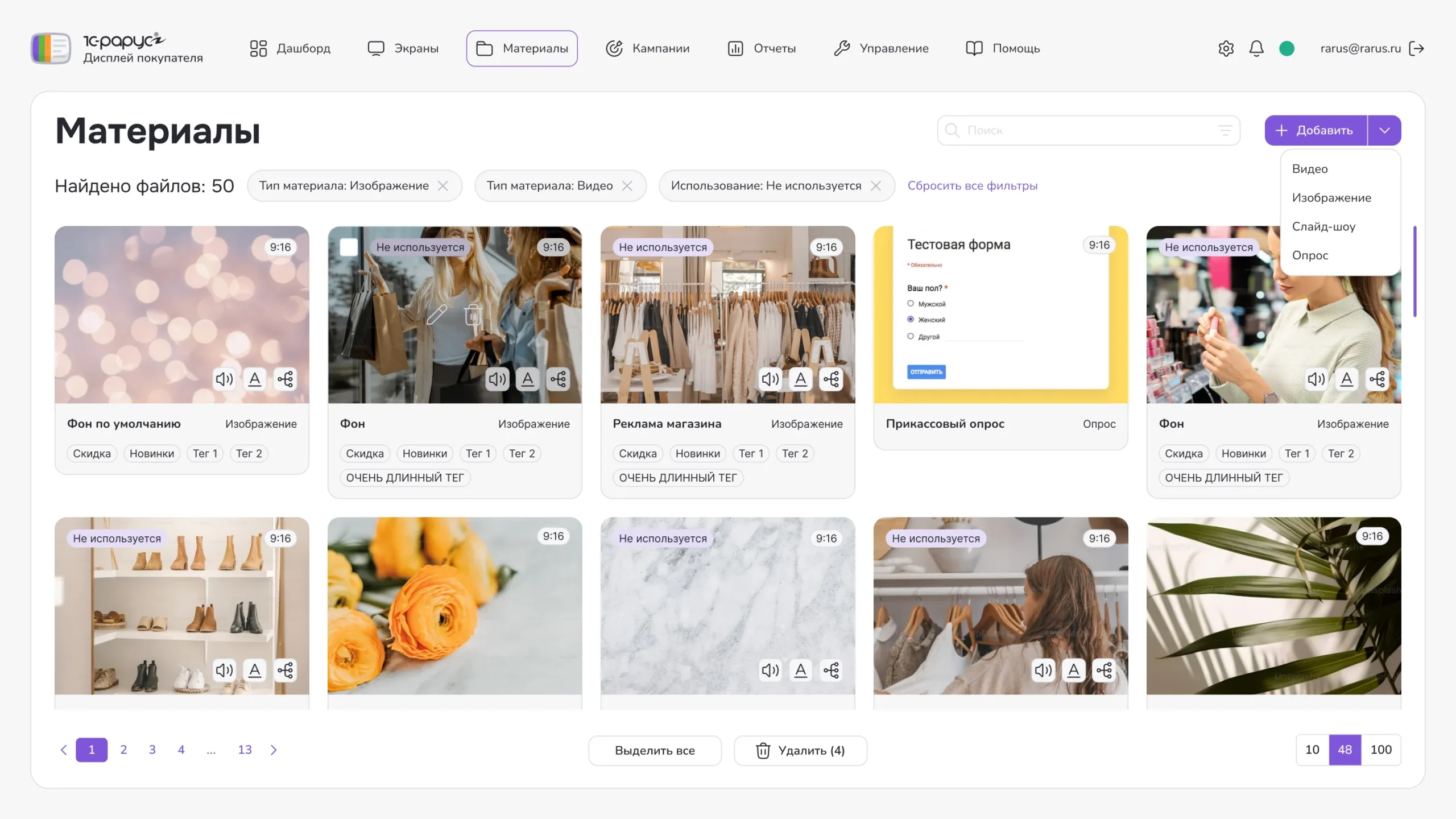Click the share/tree icon on the Реклама магазина card
Viewport: 1456px width, 819px height.
coord(831,379)
